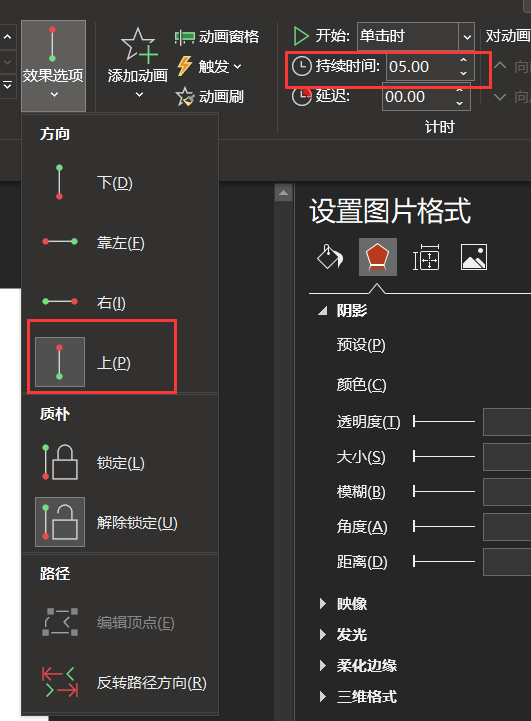
Task: Choose direction 右(I)
Action: pyautogui.click(x=120, y=302)
